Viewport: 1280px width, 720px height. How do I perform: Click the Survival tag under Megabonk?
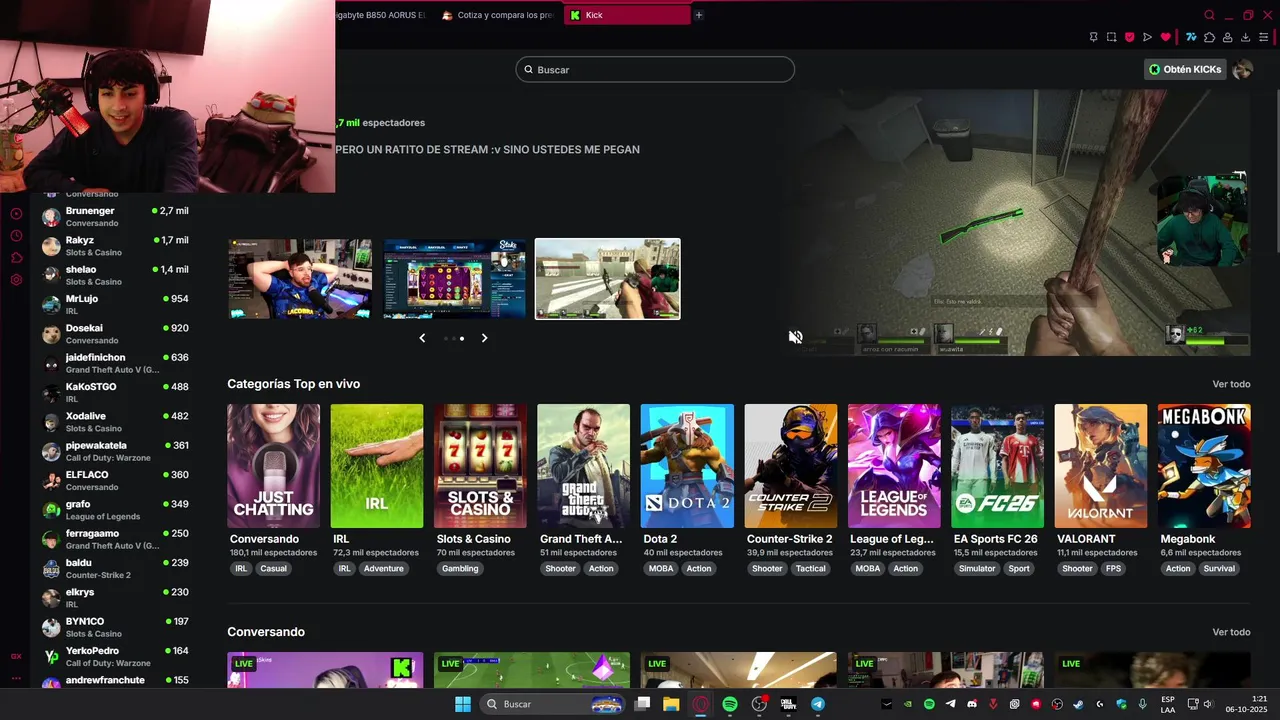point(1219,568)
